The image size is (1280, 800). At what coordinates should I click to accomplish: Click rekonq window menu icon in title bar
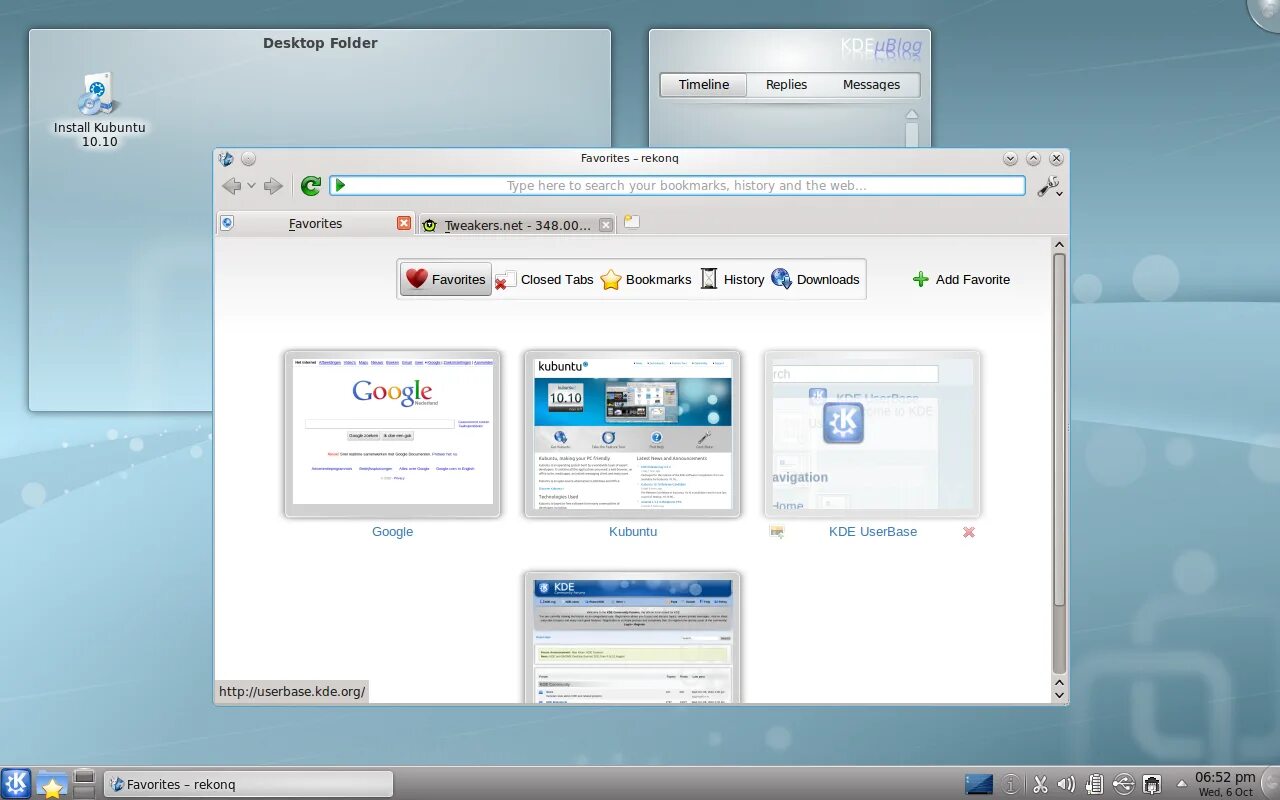[226, 158]
